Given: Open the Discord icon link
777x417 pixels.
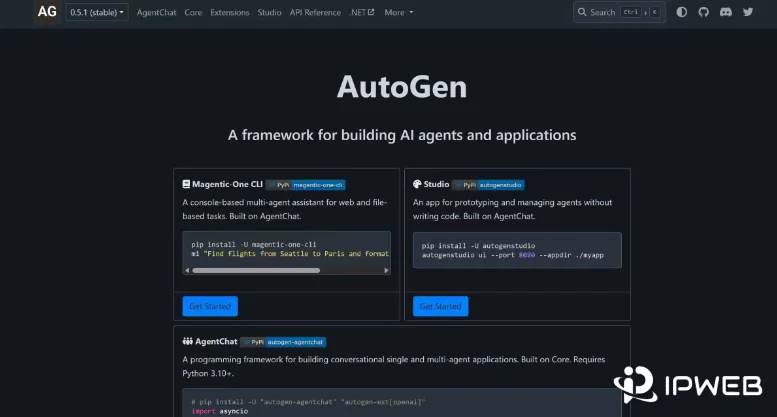Looking at the screenshot, I should 725,12.
